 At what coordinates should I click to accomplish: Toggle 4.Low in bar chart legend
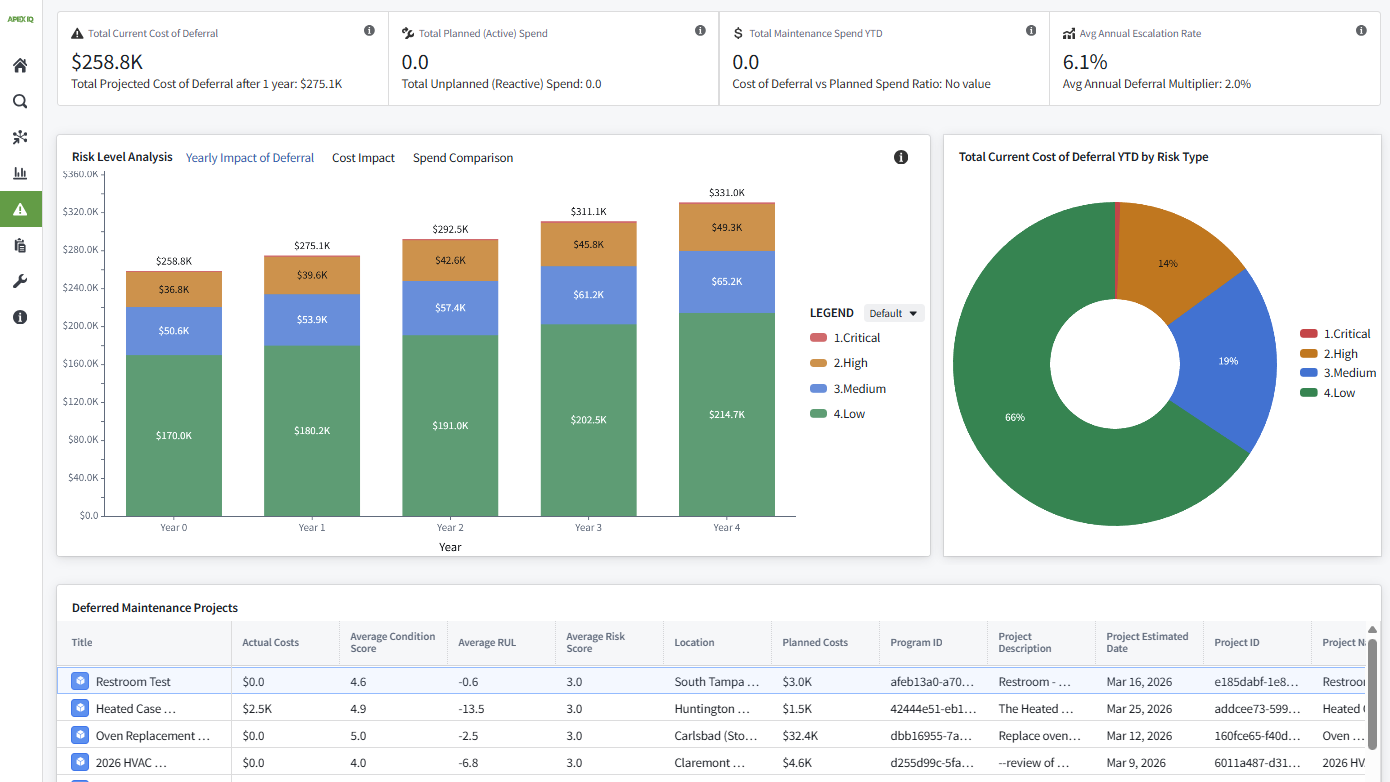pos(838,414)
